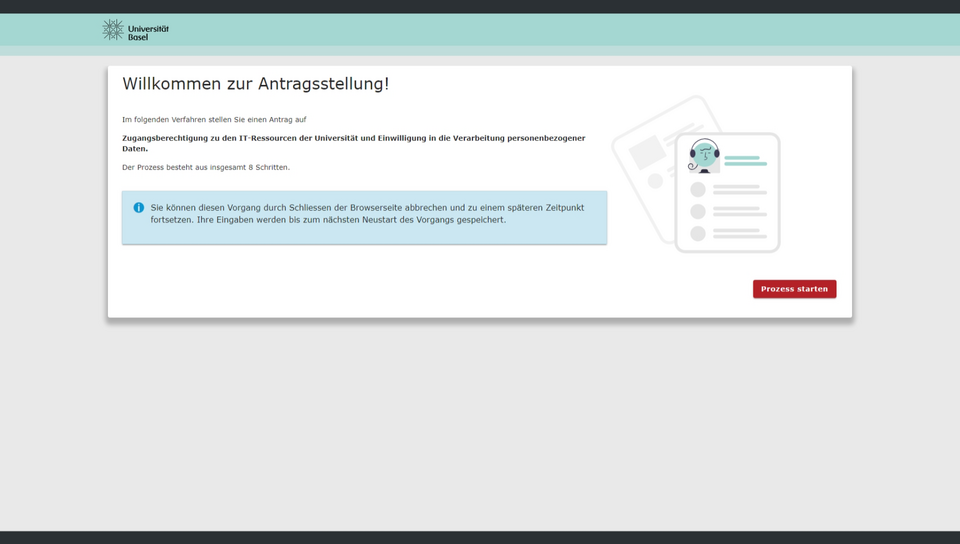
Task: Click the blue info icon in notice
Action: click(139, 208)
